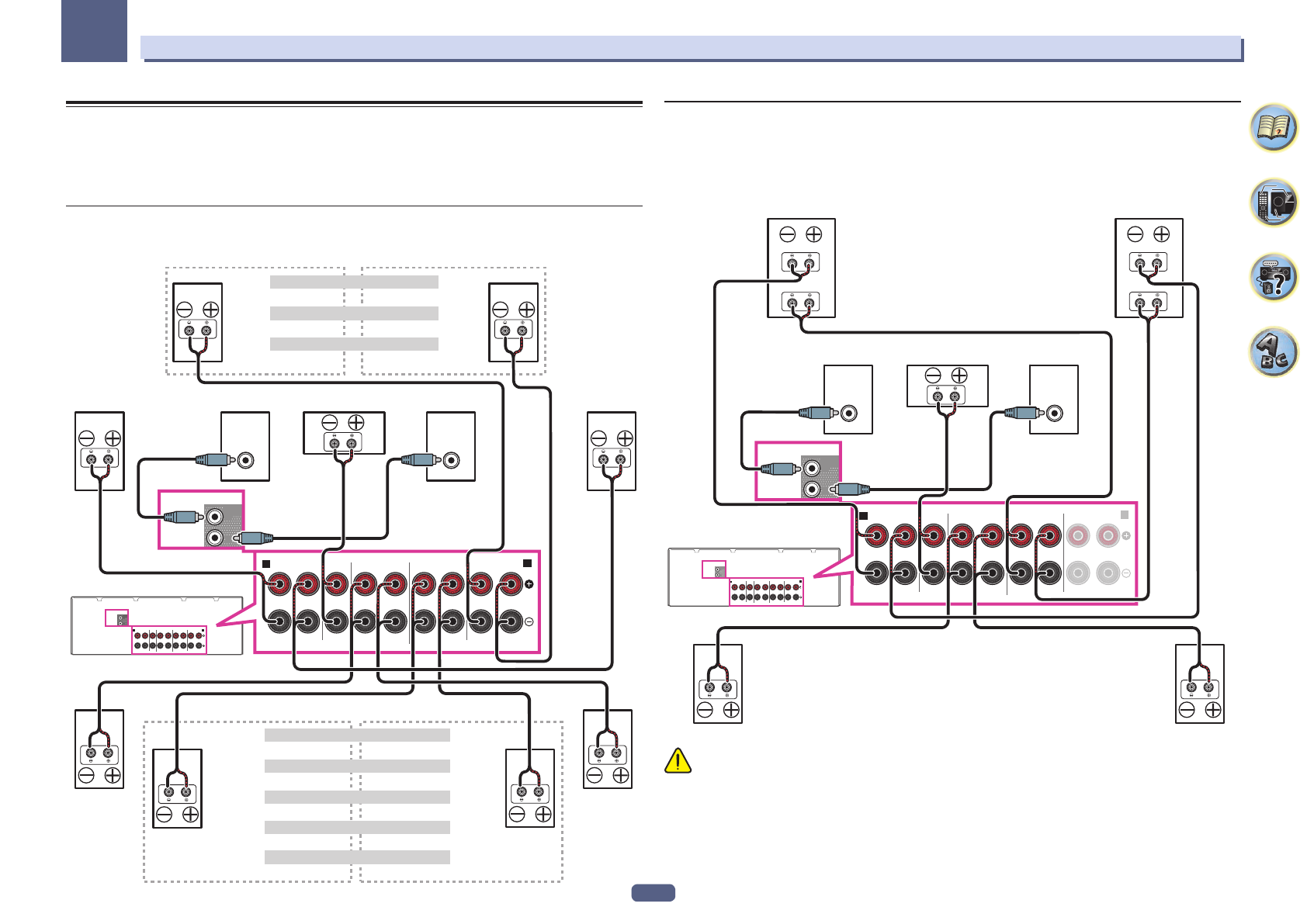1307x924 pixels.
Task: Click the greyed-out speaker terminals in right diagram
Action: pos(1093,555)
